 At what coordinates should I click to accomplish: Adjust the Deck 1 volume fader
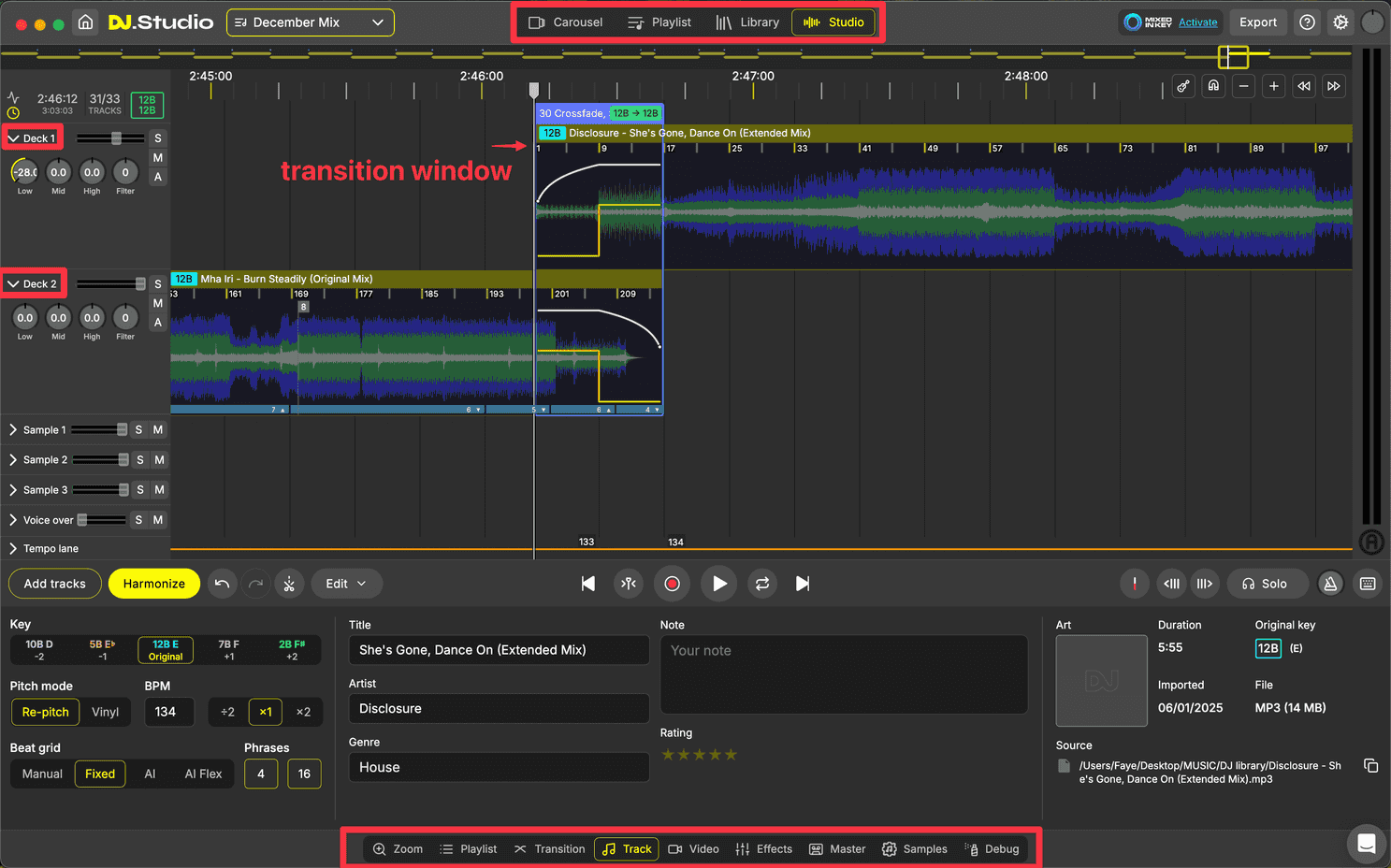tap(116, 138)
